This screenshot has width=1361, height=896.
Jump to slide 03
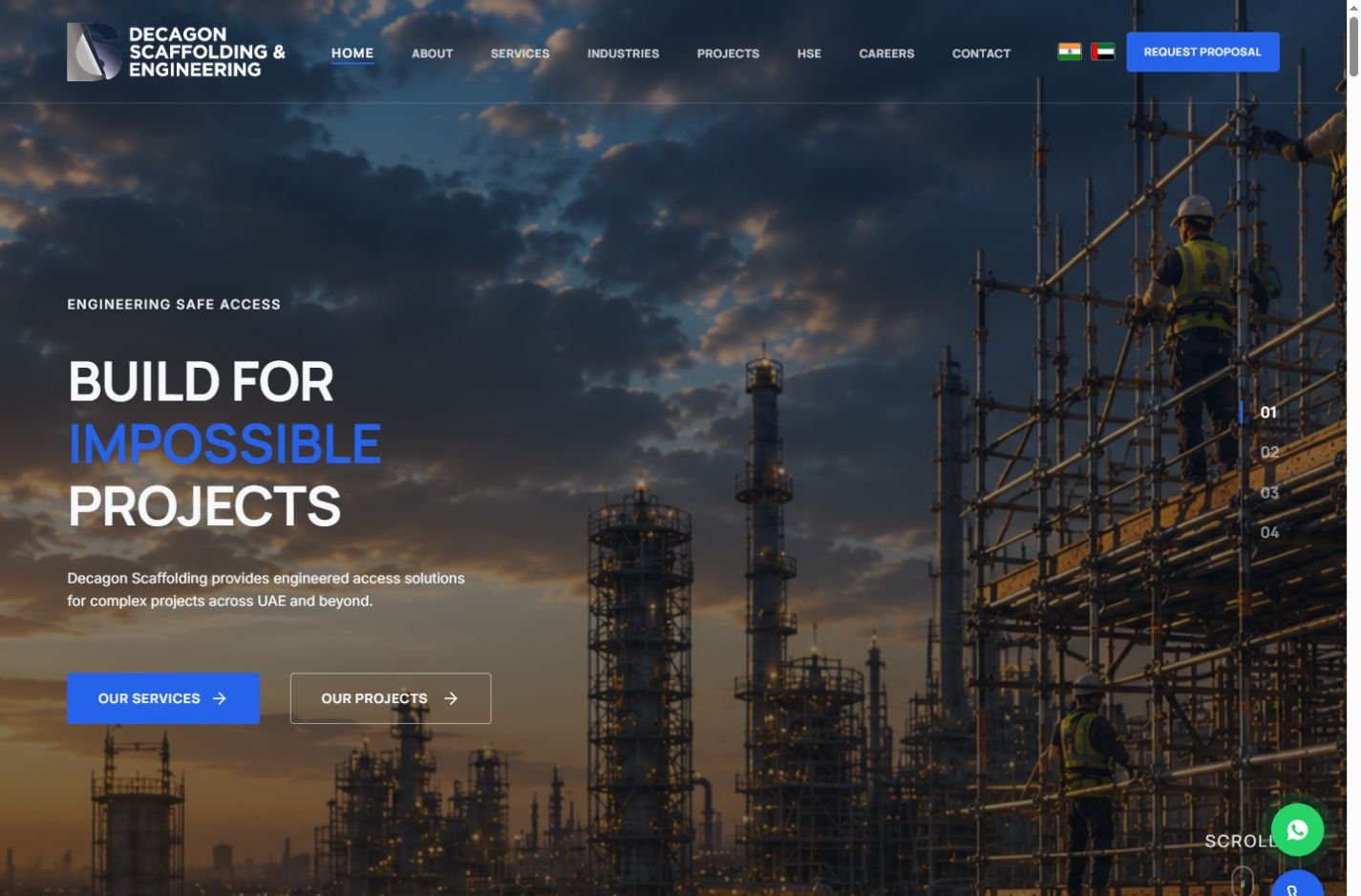[1269, 493]
